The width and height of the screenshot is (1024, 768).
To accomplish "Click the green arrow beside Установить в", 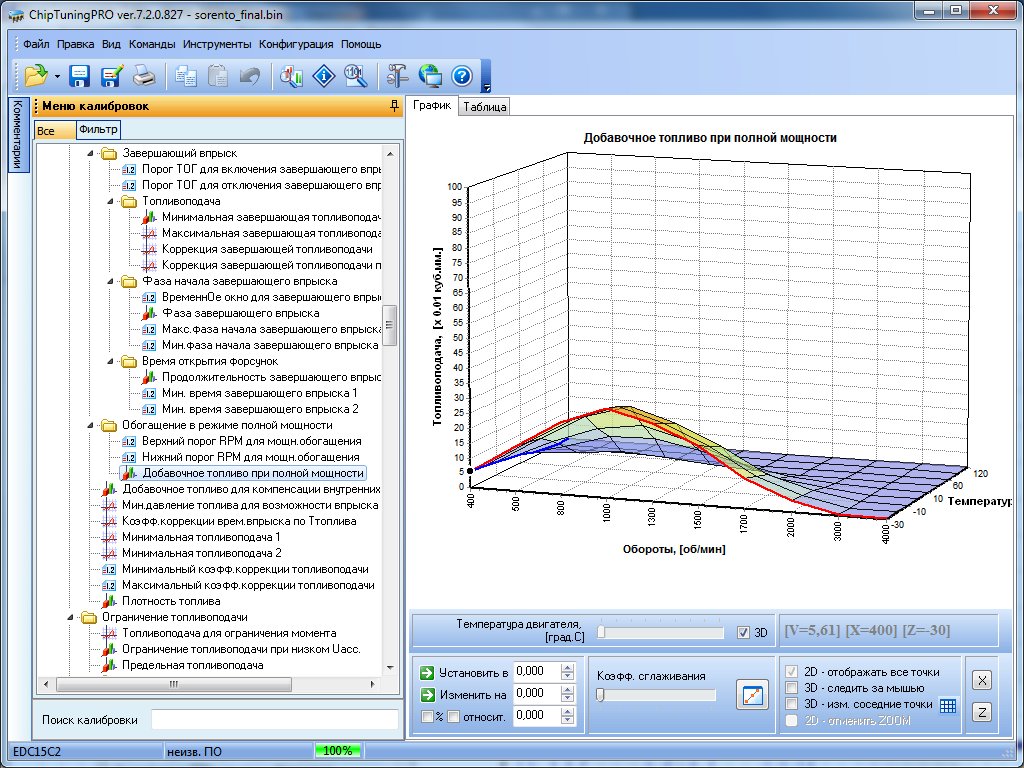I will point(428,671).
